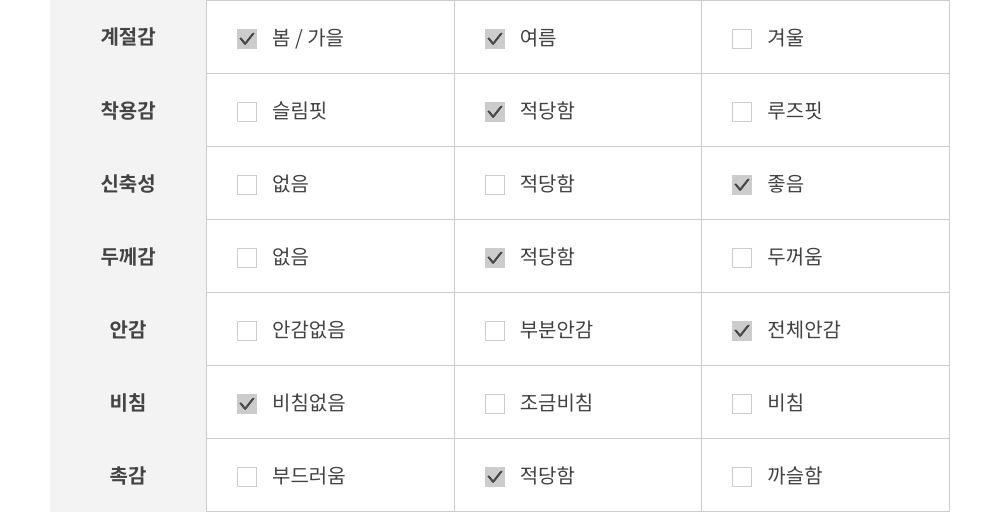
Task: Check the 까슬함 checkbox
Action: tap(742, 477)
